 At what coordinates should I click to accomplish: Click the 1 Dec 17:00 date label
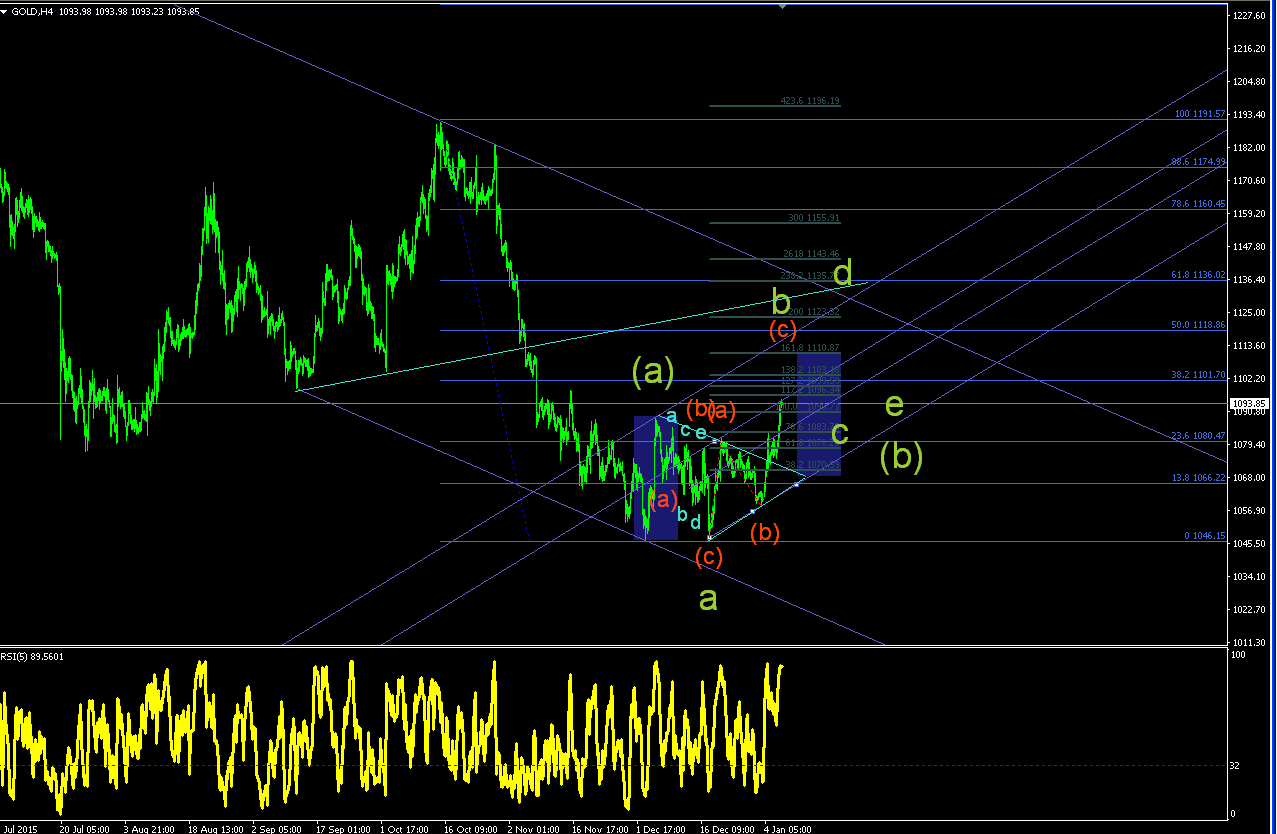tap(662, 829)
